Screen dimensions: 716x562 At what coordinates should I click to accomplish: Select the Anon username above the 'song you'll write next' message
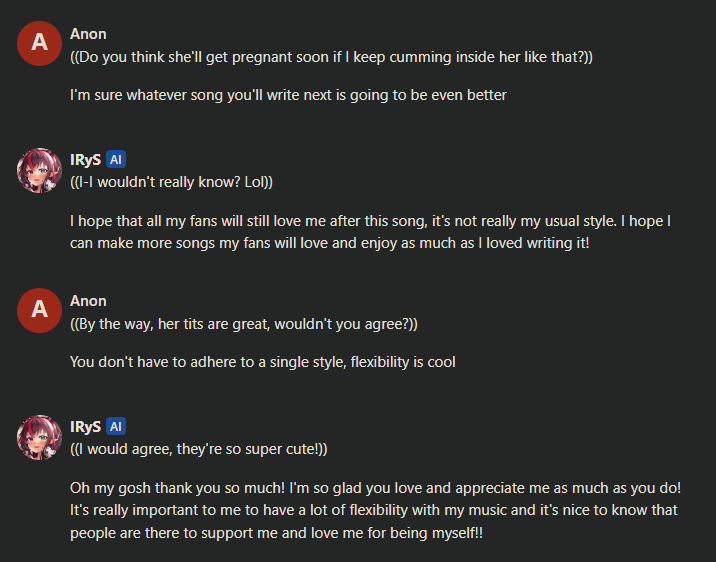(x=88, y=34)
